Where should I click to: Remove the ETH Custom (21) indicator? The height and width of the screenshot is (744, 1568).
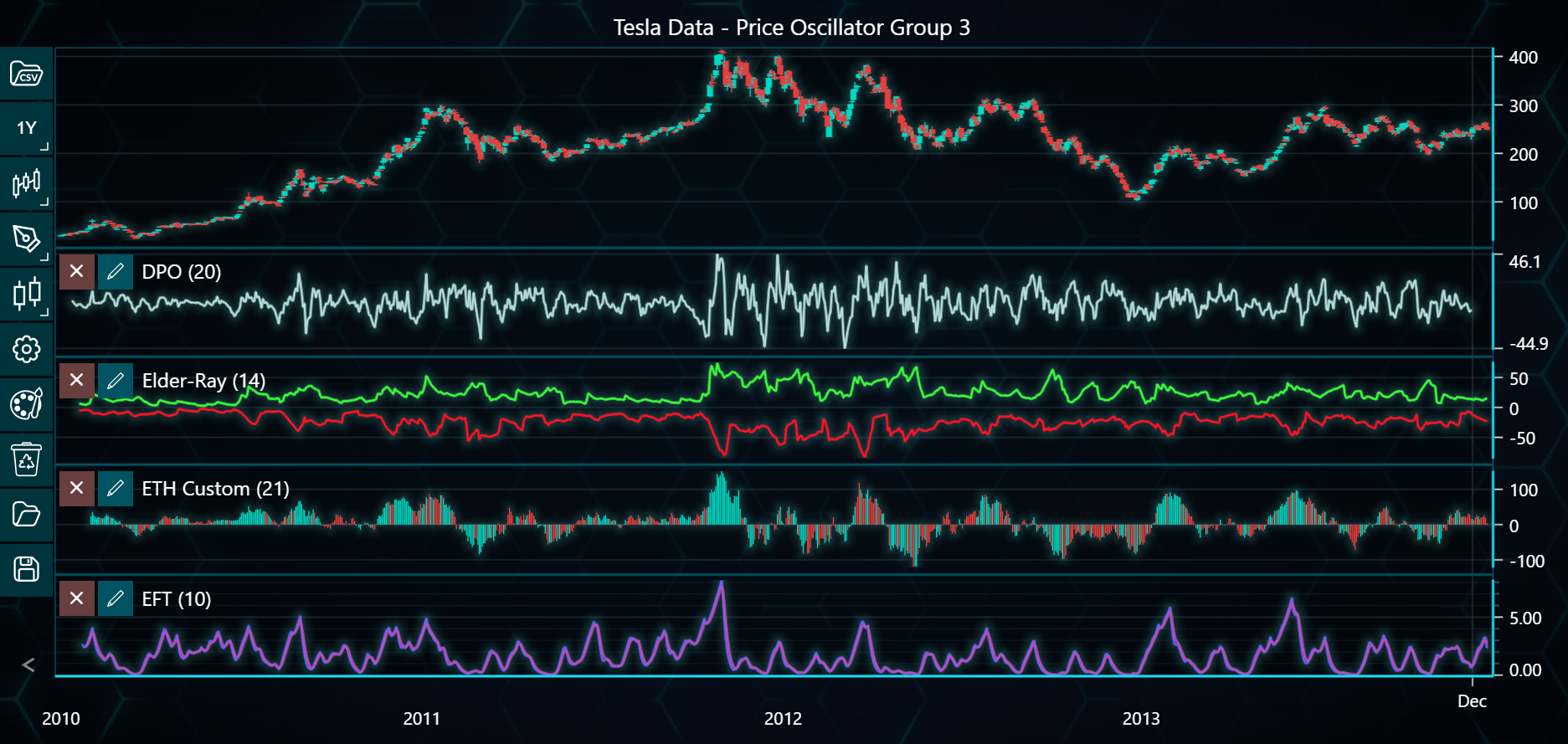(x=76, y=488)
